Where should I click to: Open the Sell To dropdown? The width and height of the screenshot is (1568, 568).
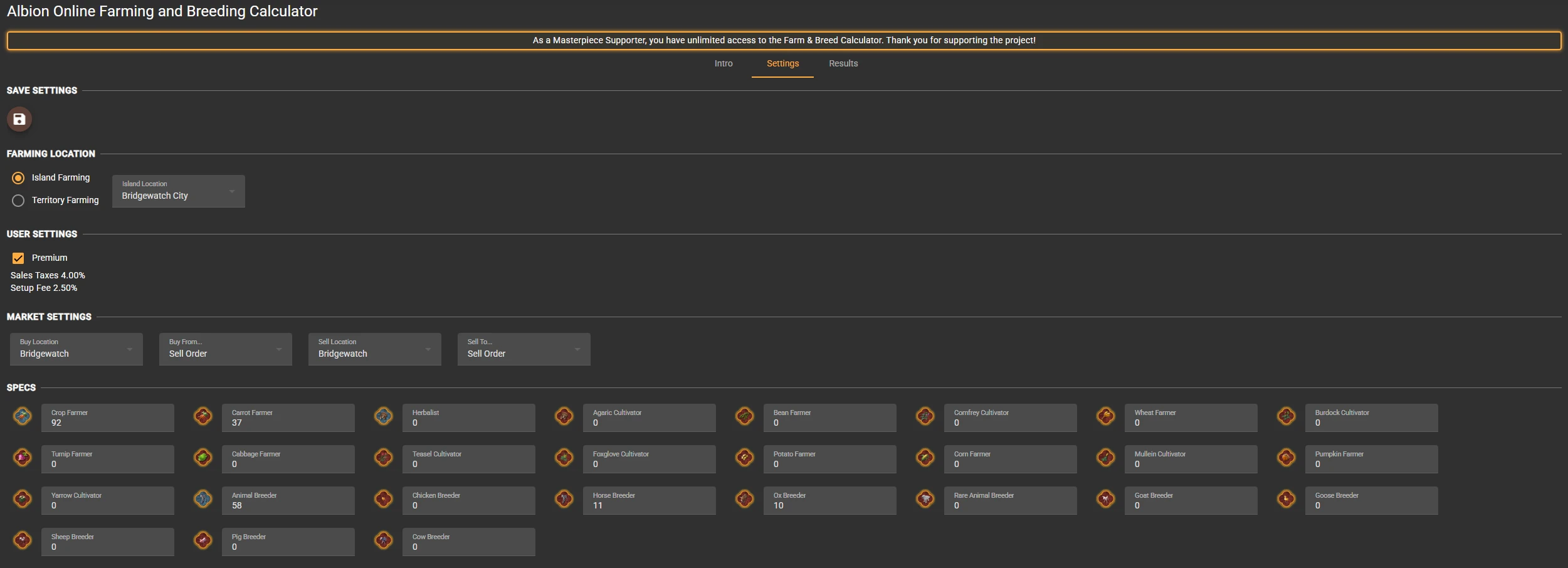(524, 349)
